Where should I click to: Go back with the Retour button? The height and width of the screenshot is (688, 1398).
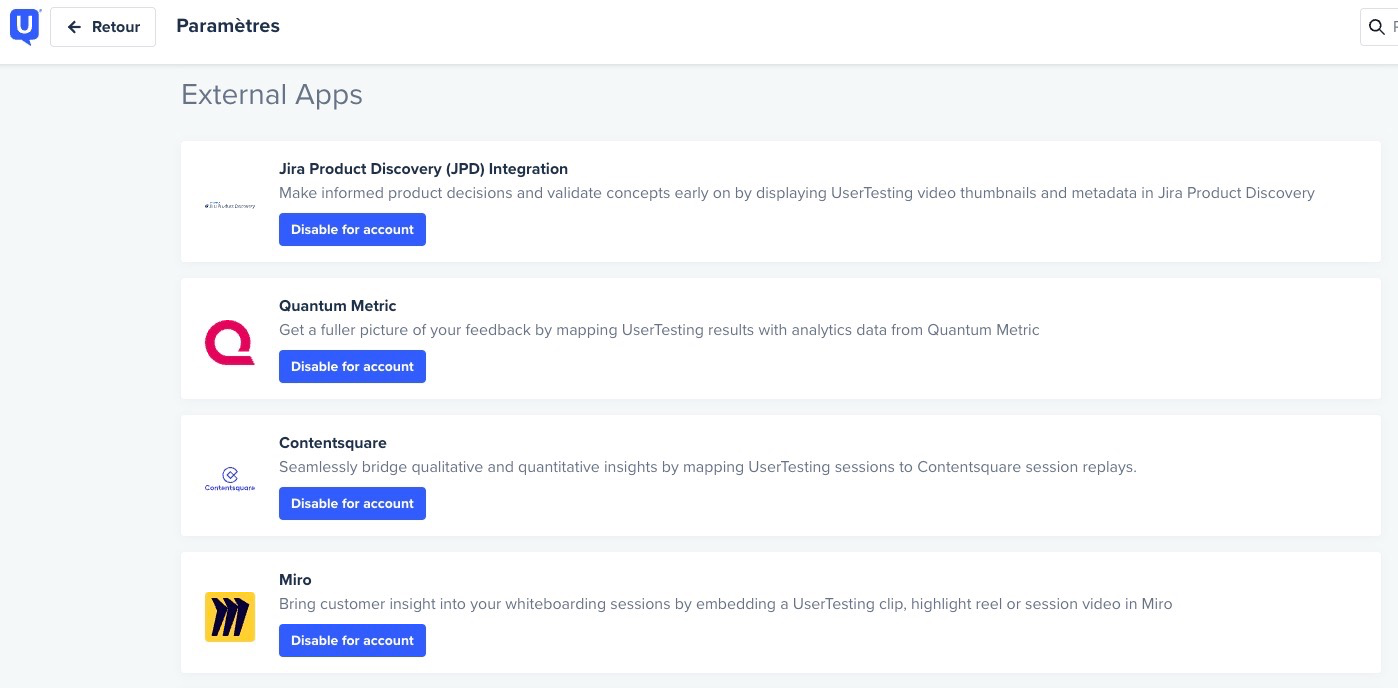click(x=103, y=27)
